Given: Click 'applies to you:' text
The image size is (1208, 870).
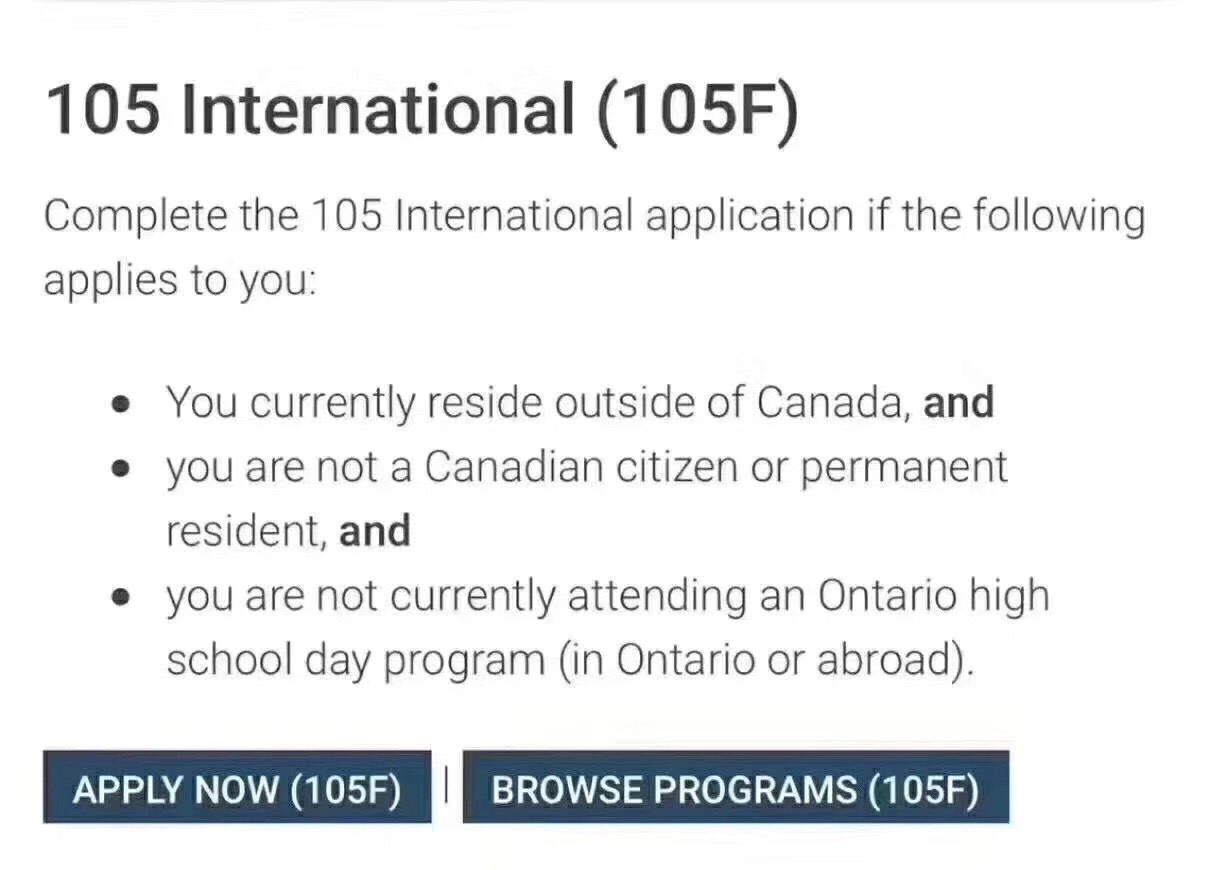Looking at the screenshot, I should pos(179,281).
